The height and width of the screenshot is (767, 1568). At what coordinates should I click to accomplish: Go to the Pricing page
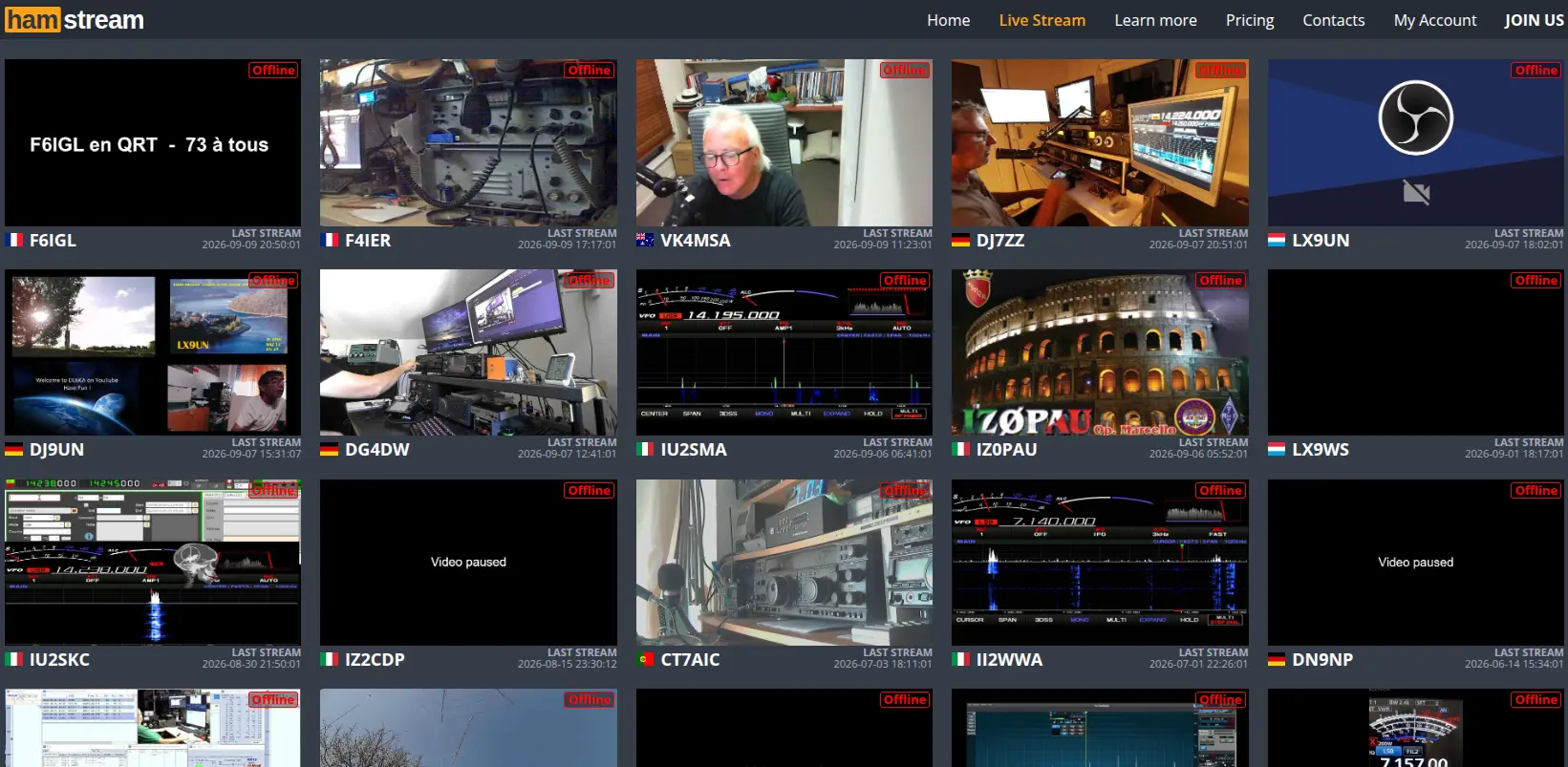pyautogui.click(x=1250, y=20)
